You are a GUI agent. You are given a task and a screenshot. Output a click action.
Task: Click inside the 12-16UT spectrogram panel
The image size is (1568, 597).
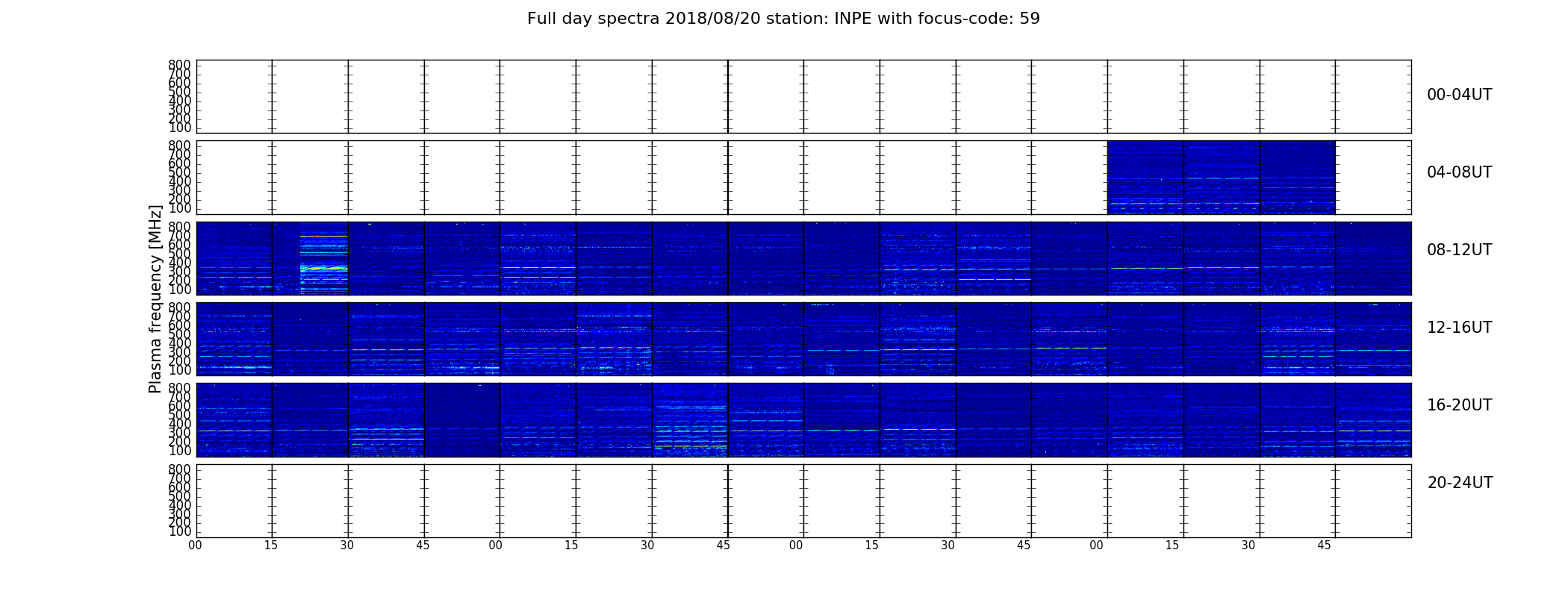point(803,339)
